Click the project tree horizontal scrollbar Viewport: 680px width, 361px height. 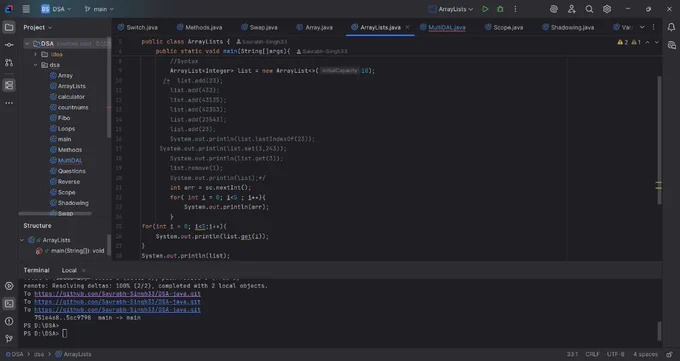55,213
